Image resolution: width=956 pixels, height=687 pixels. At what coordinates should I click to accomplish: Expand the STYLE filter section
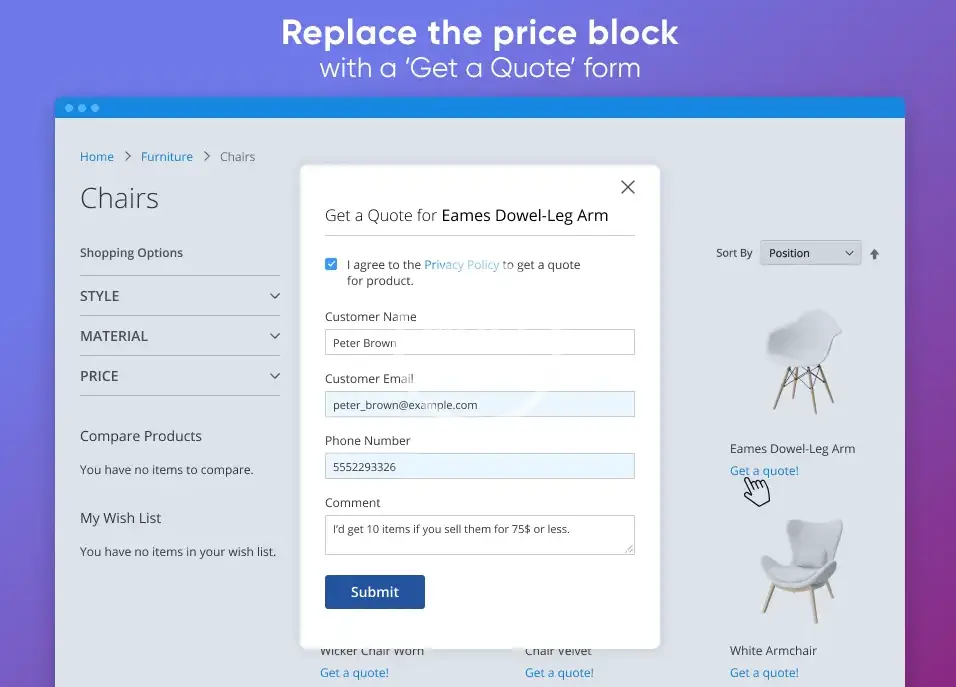180,296
